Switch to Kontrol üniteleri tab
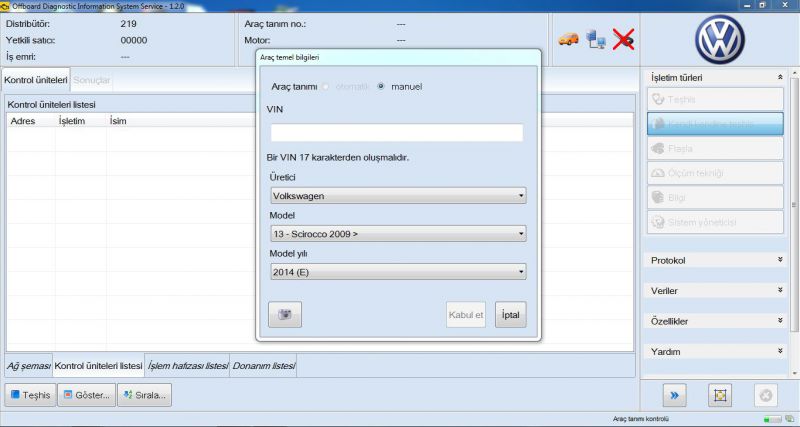Image resolution: width=800 pixels, height=427 pixels. click(36, 81)
